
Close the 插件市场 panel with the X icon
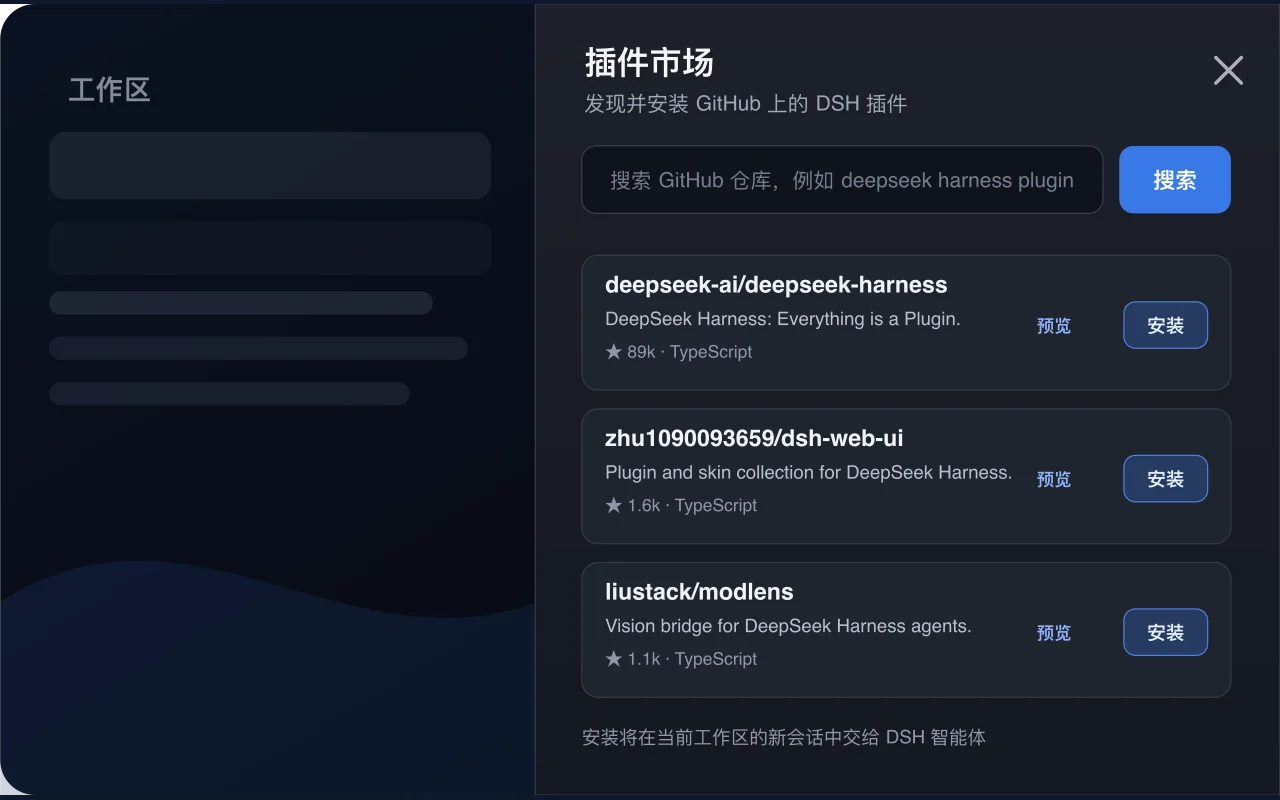click(x=1228, y=70)
